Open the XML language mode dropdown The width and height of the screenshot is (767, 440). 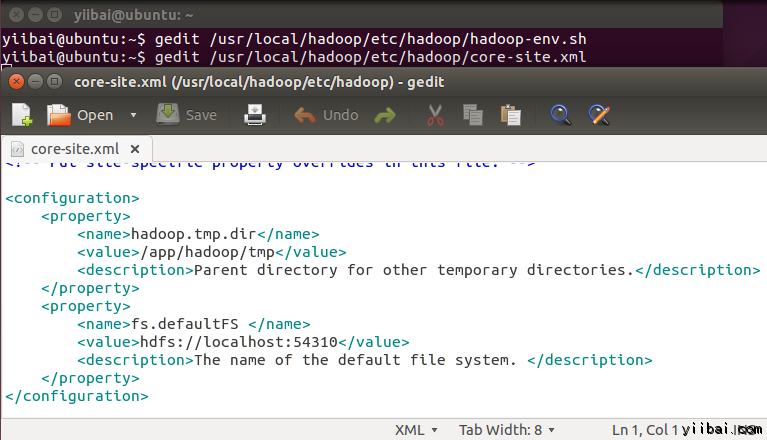(417, 429)
